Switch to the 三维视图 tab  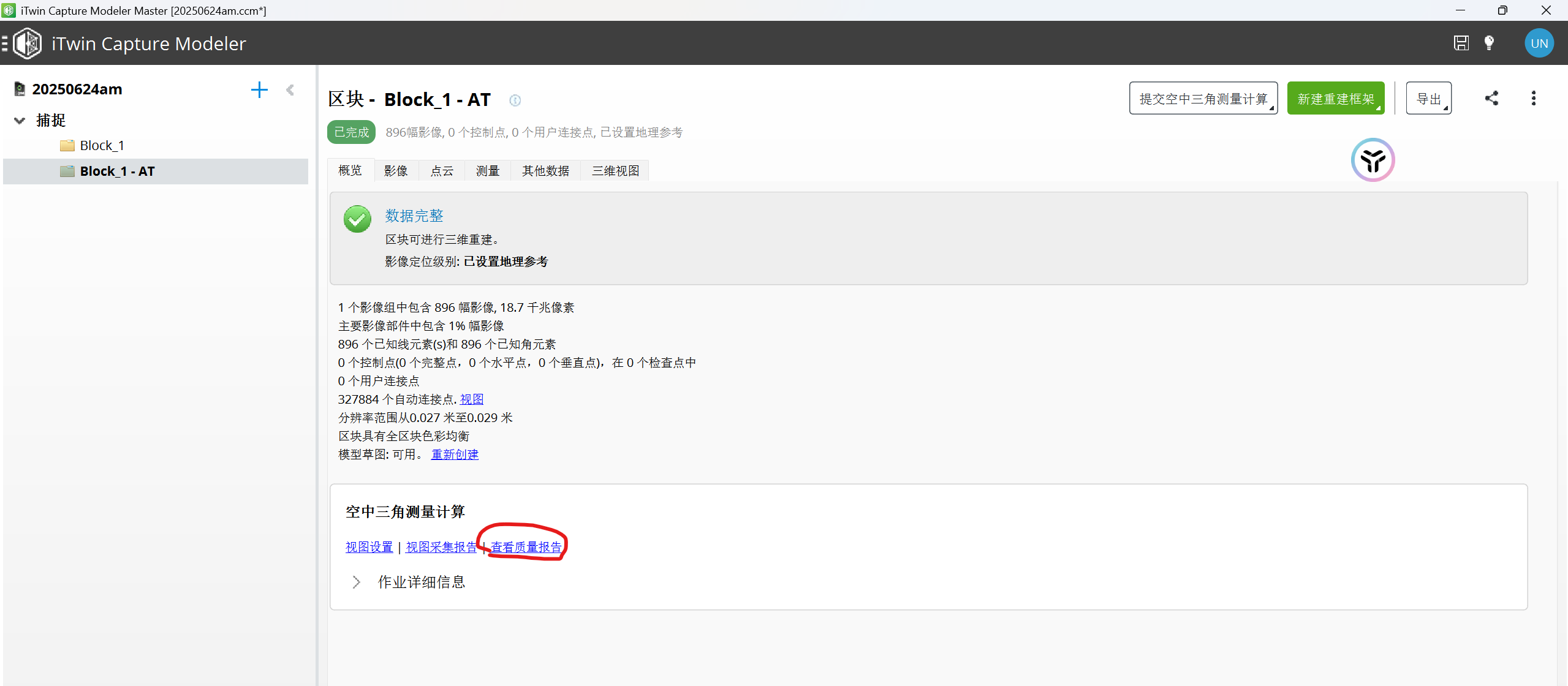615,171
